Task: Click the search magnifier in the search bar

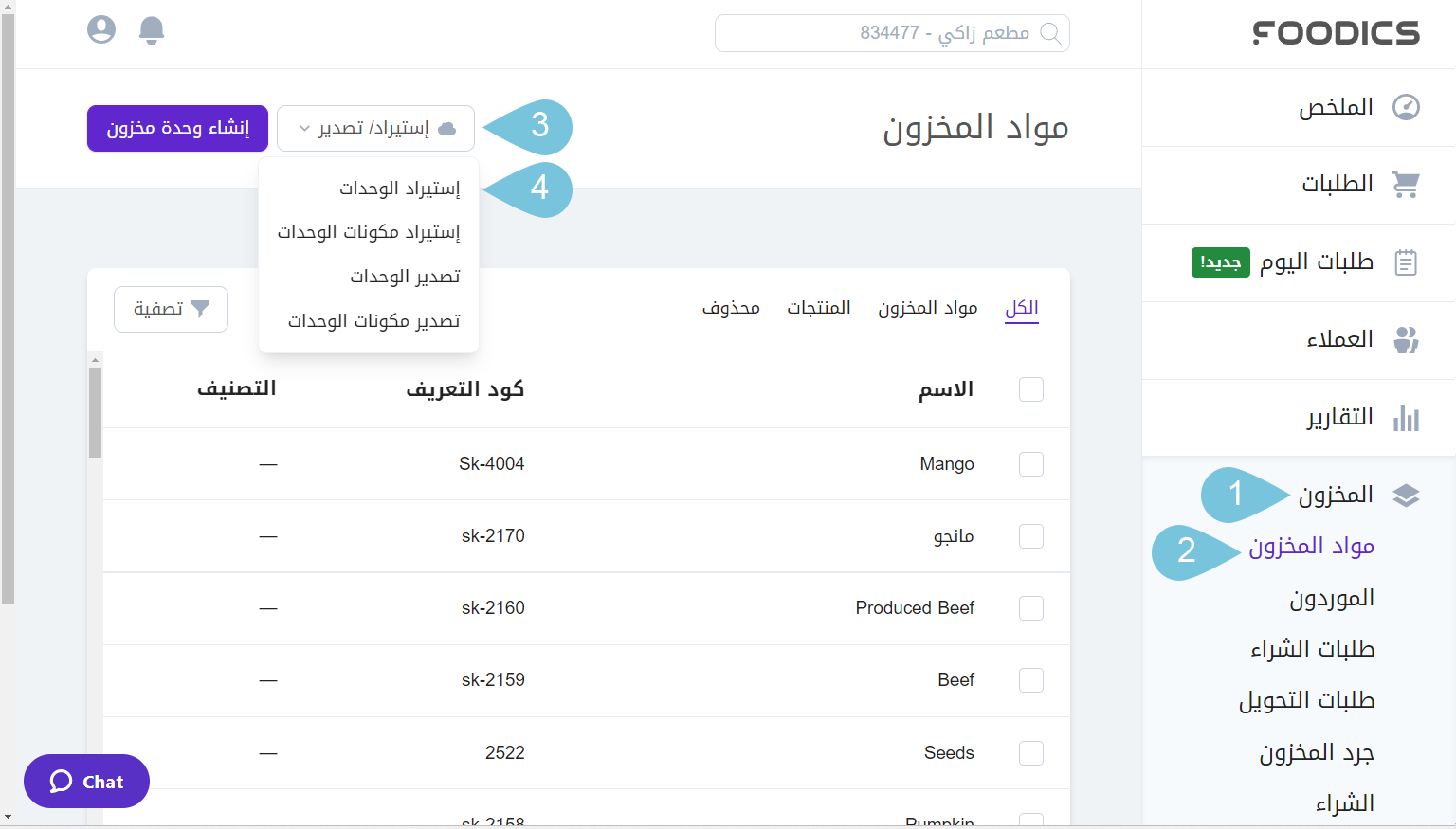Action: 1051,33
